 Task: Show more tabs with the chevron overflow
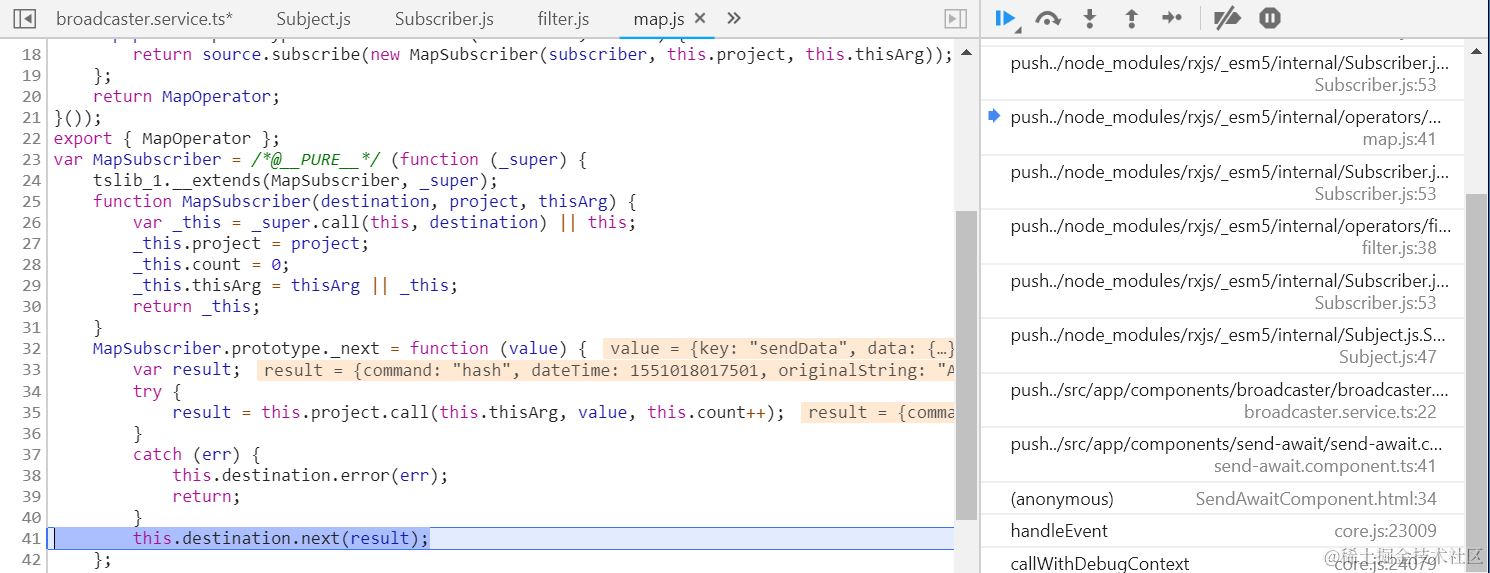(x=734, y=18)
